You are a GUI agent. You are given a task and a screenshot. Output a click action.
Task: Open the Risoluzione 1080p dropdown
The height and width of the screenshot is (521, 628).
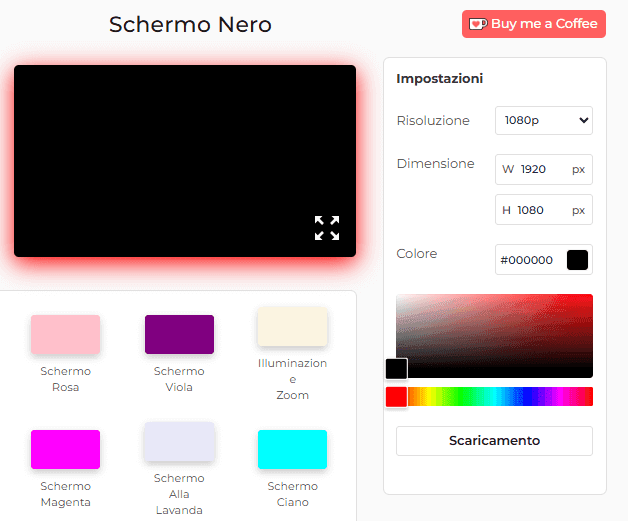[543, 120]
